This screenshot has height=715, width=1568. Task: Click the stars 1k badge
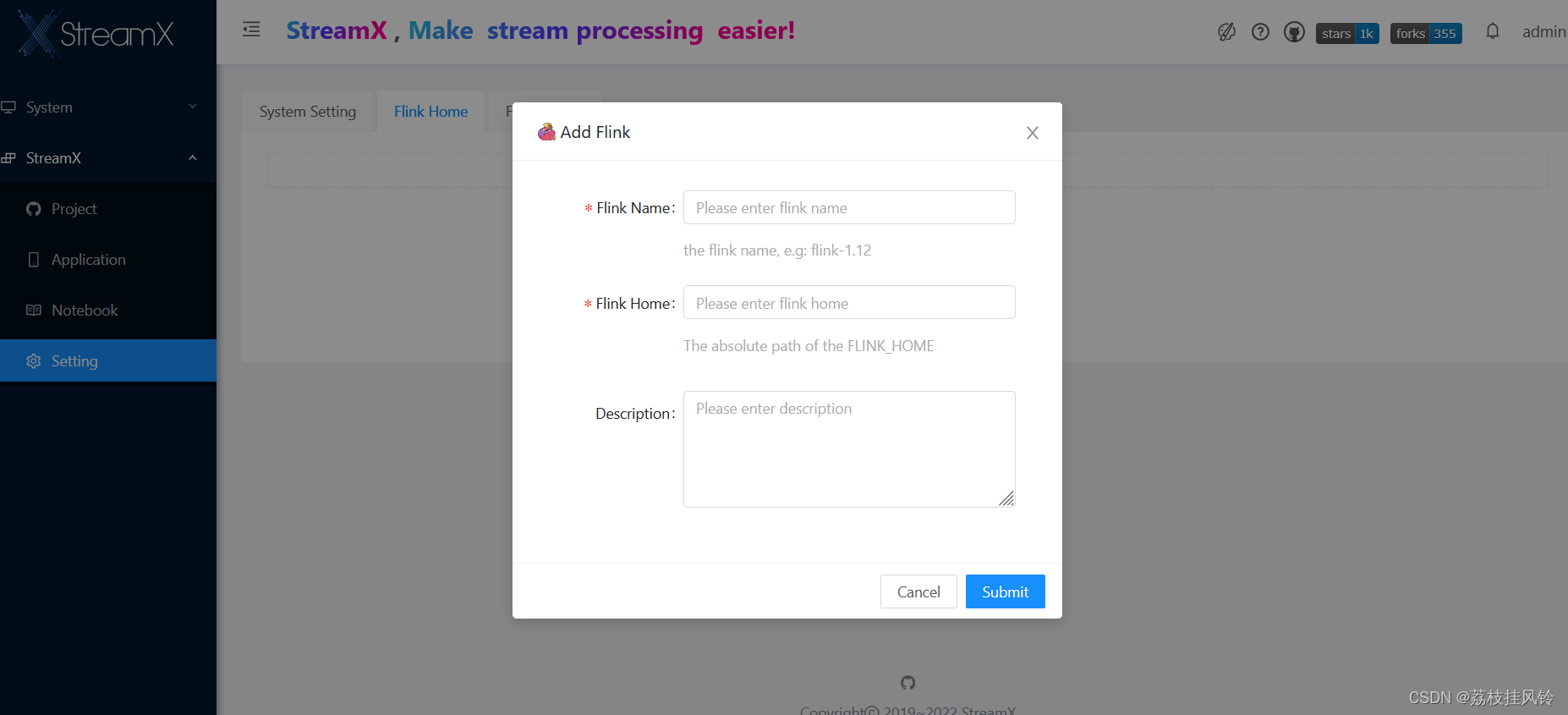(1347, 34)
